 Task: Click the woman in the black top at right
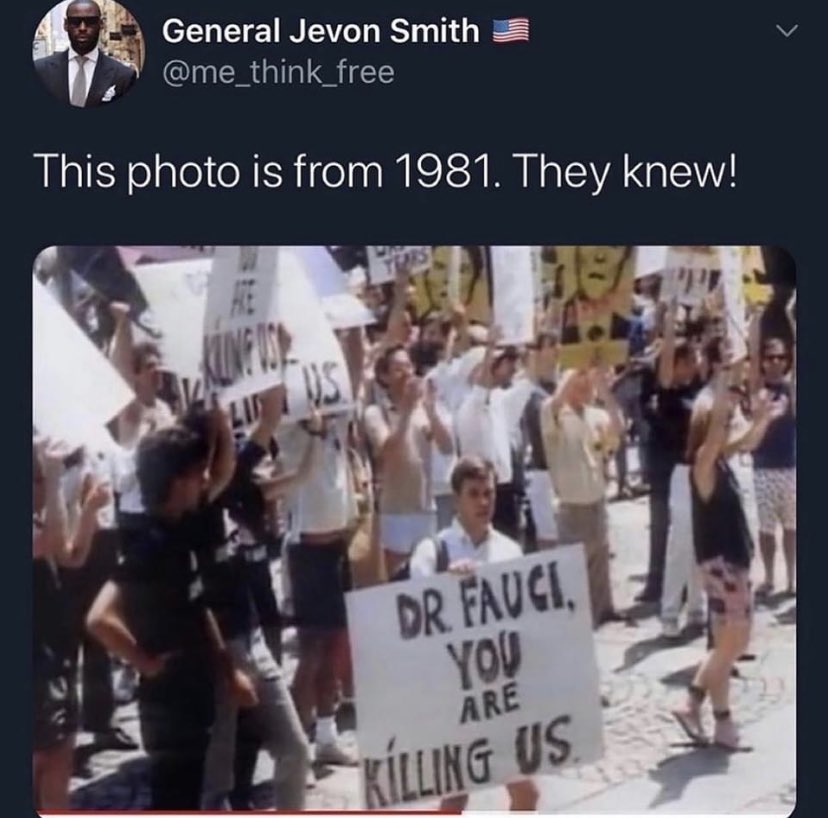coord(718,554)
